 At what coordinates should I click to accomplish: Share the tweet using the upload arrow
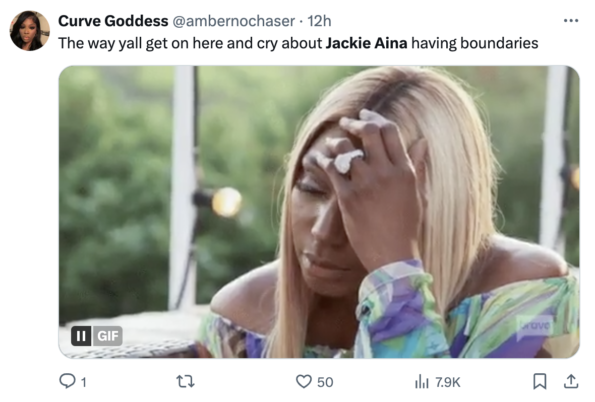571,381
